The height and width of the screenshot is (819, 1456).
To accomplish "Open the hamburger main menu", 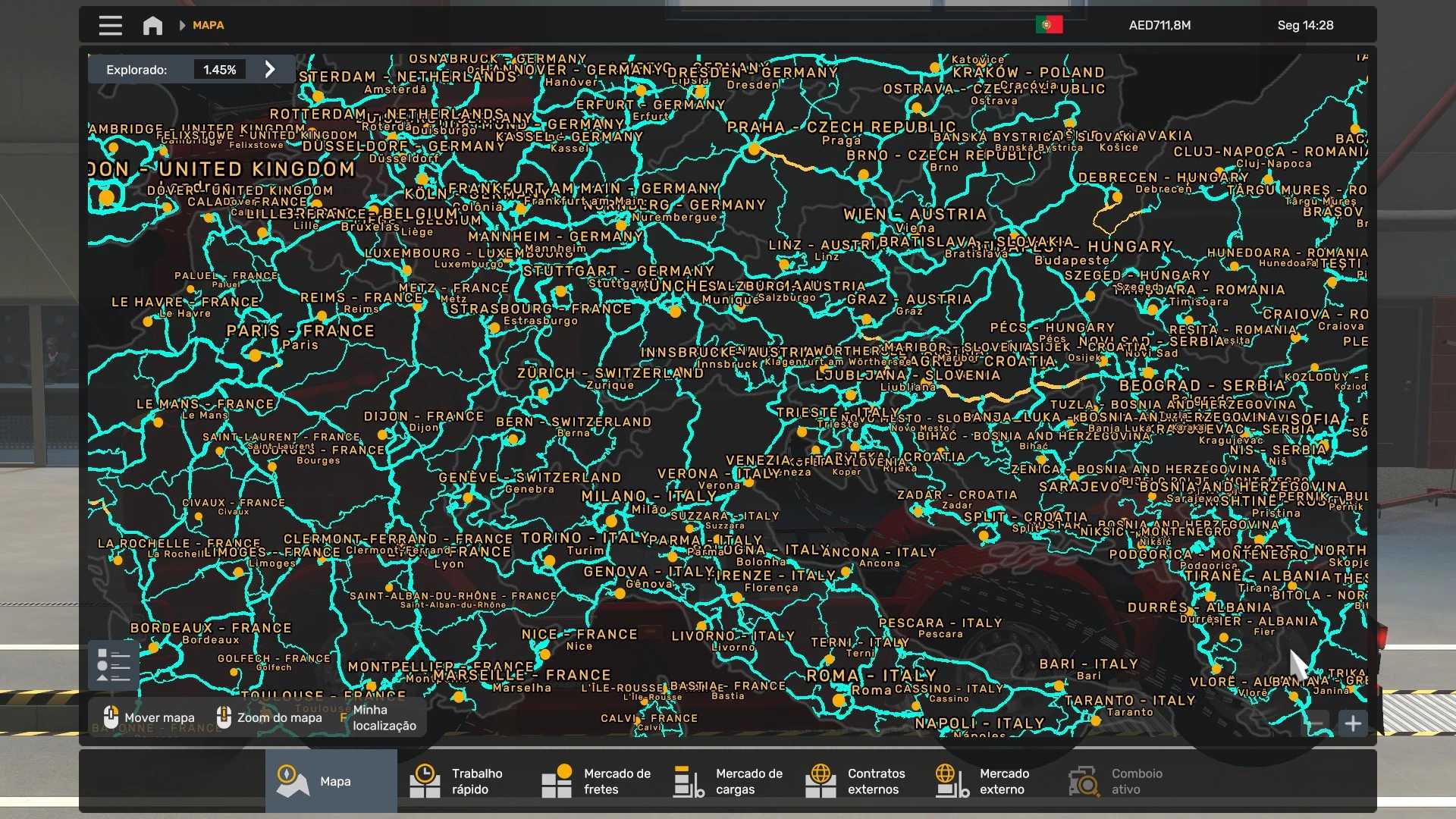I will tap(110, 25).
